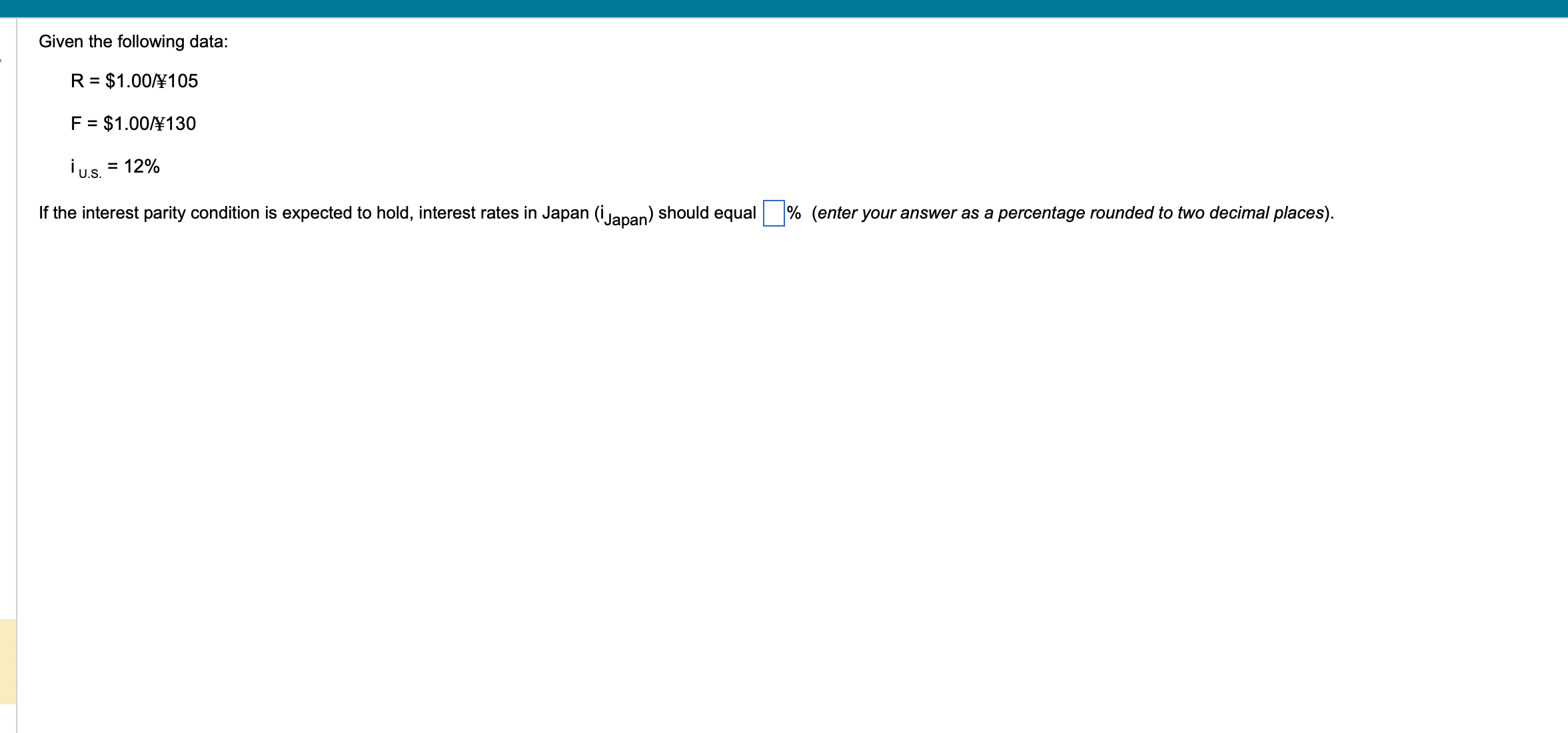Click the words 'rounded to two decimal places'
The height and width of the screenshot is (733, 1568).
[x=1206, y=213]
